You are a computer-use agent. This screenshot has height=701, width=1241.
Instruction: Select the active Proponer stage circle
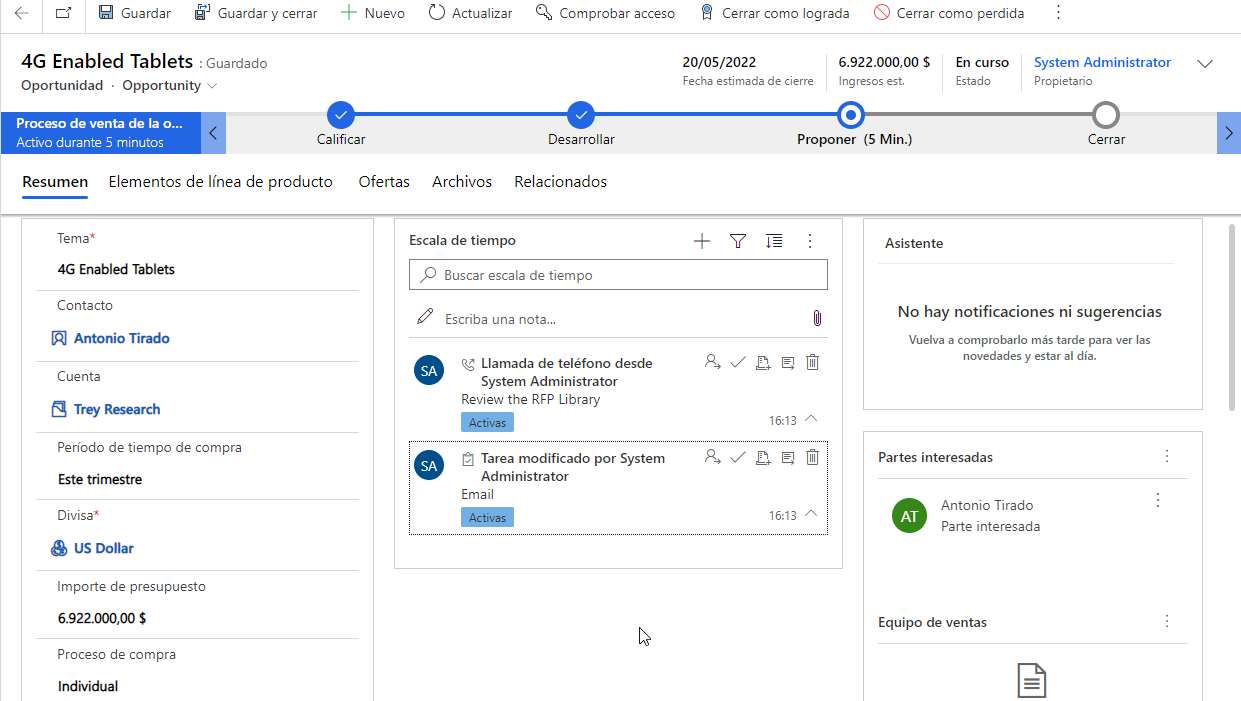pyautogui.click(x=851, y=114)
